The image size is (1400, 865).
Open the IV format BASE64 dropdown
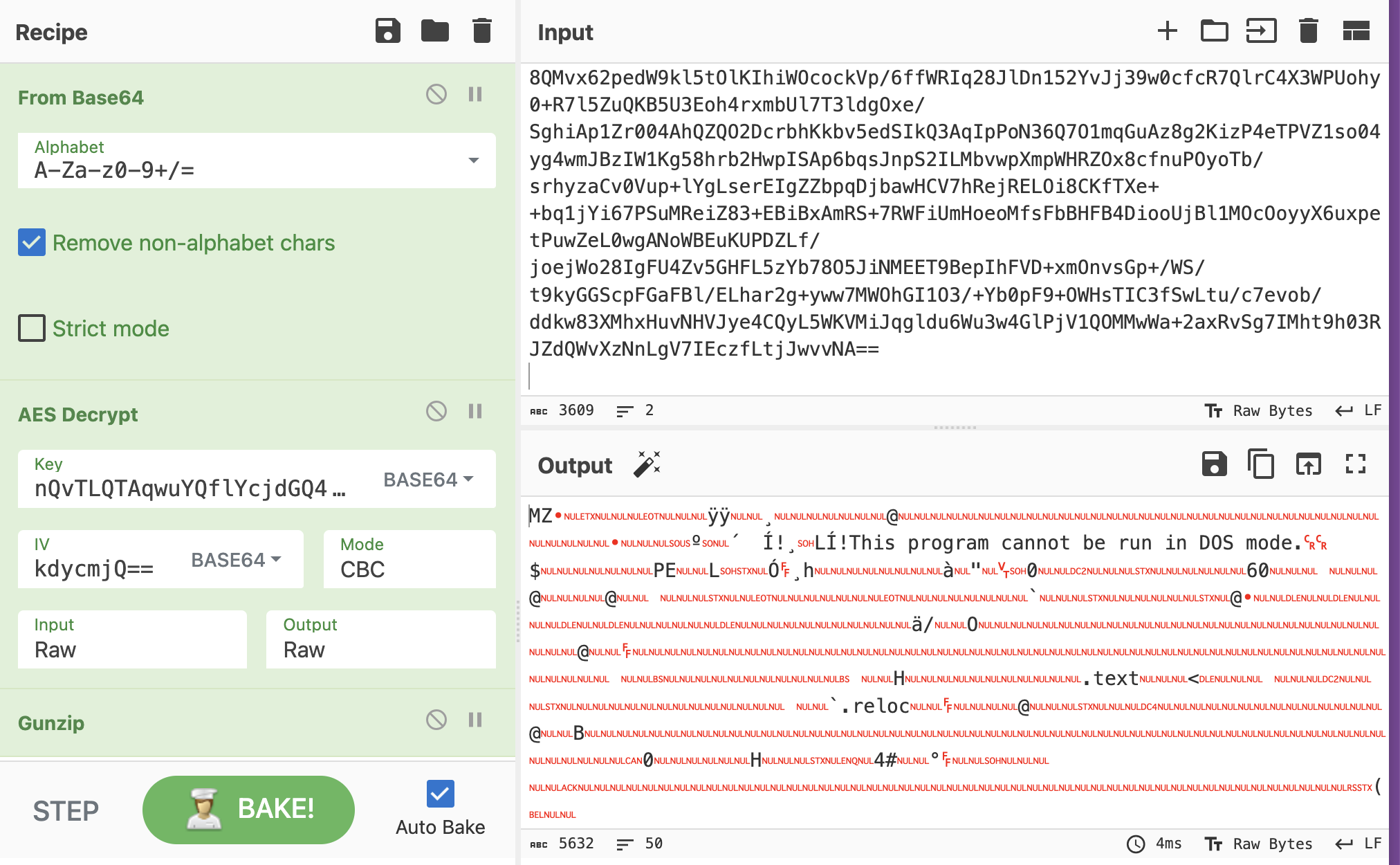236,560
